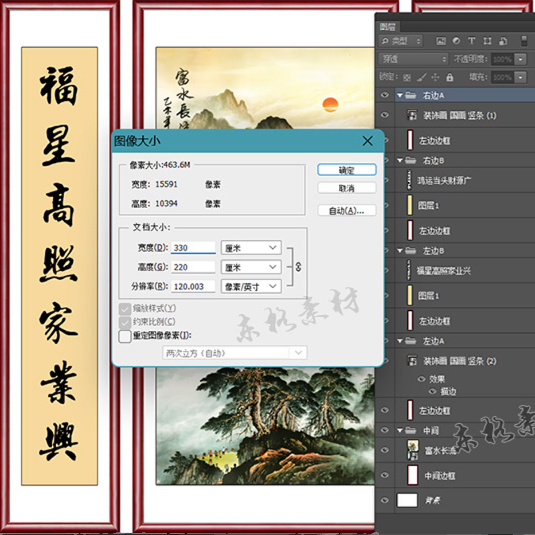
Task: Lock transparent pixels checkerboard icon
Action: click(x=407, y=78)
